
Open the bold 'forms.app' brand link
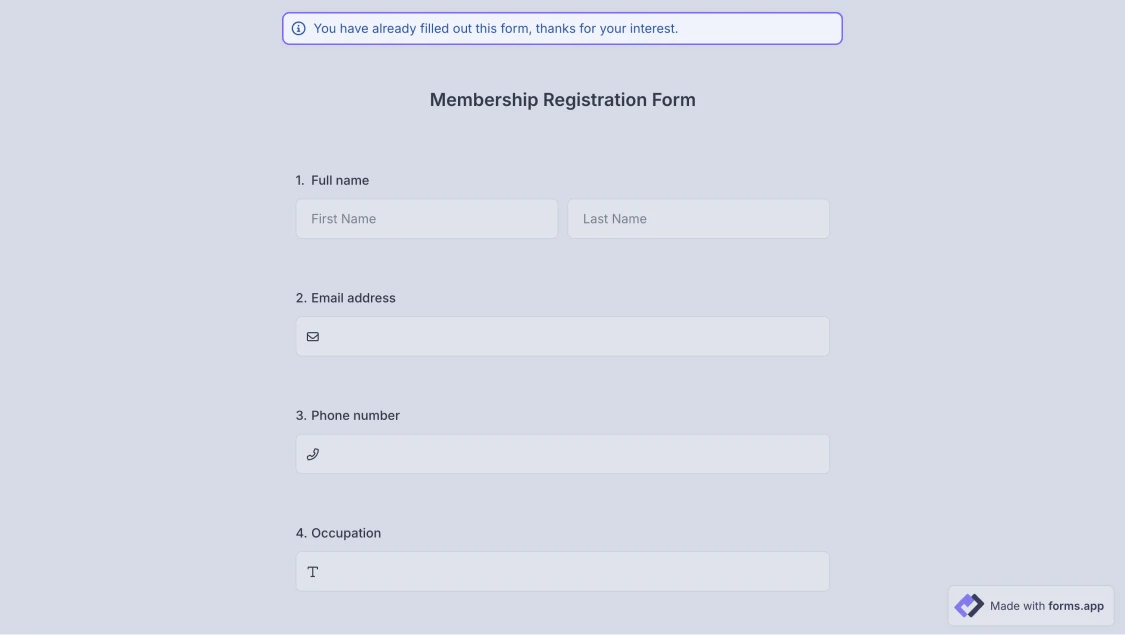tap(1076, 606)
